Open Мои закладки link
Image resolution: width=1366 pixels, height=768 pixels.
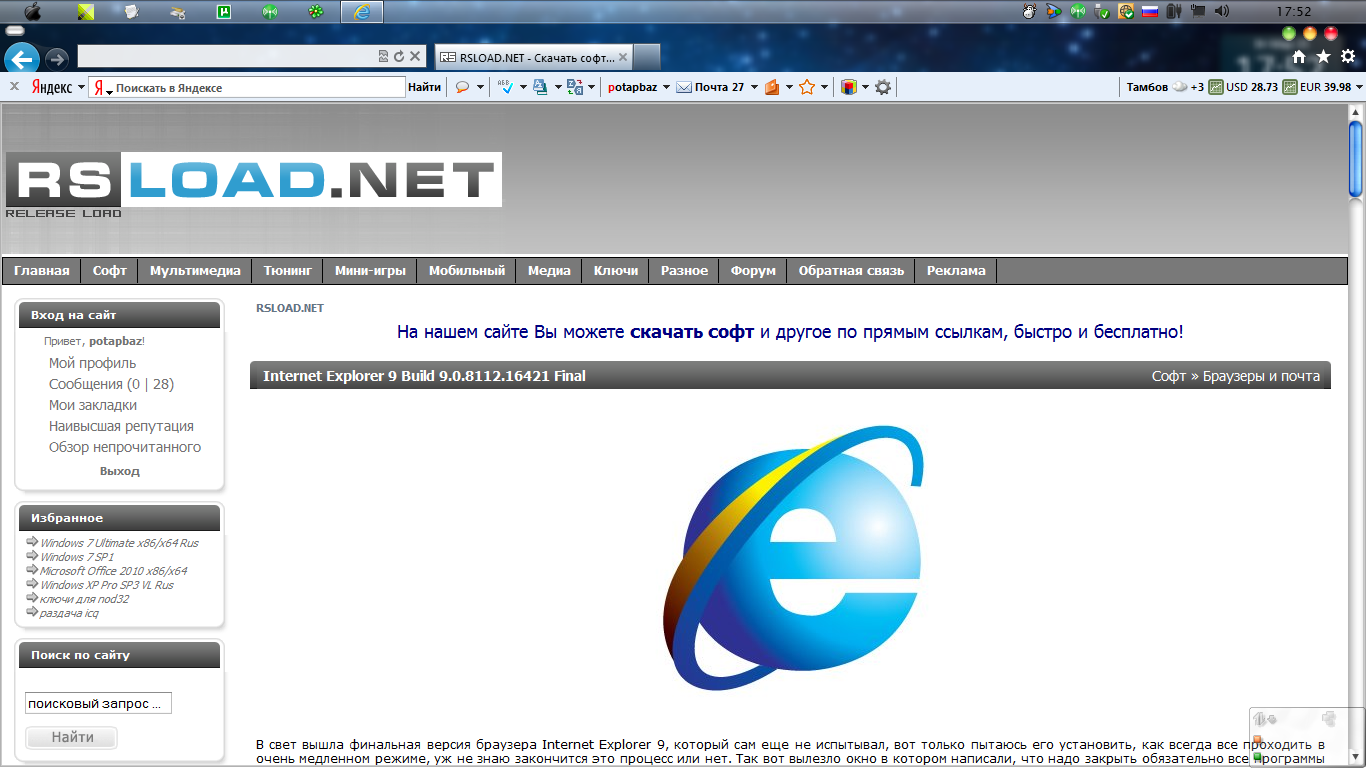click(93, 405)
